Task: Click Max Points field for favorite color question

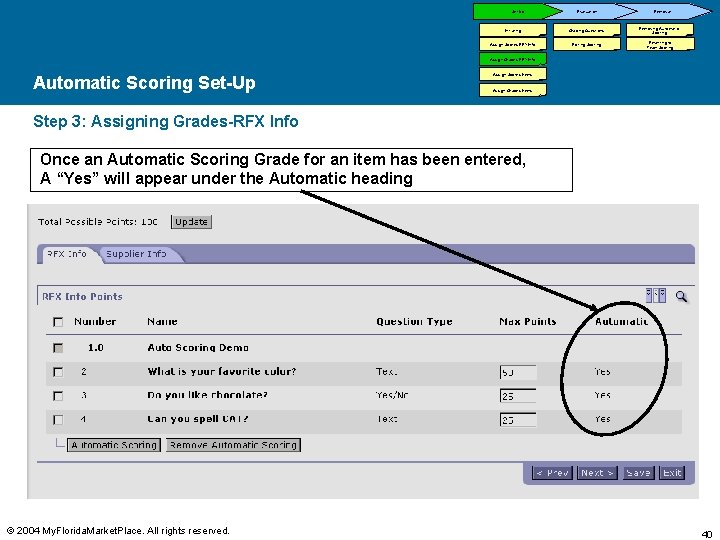Action: point(518,372)
